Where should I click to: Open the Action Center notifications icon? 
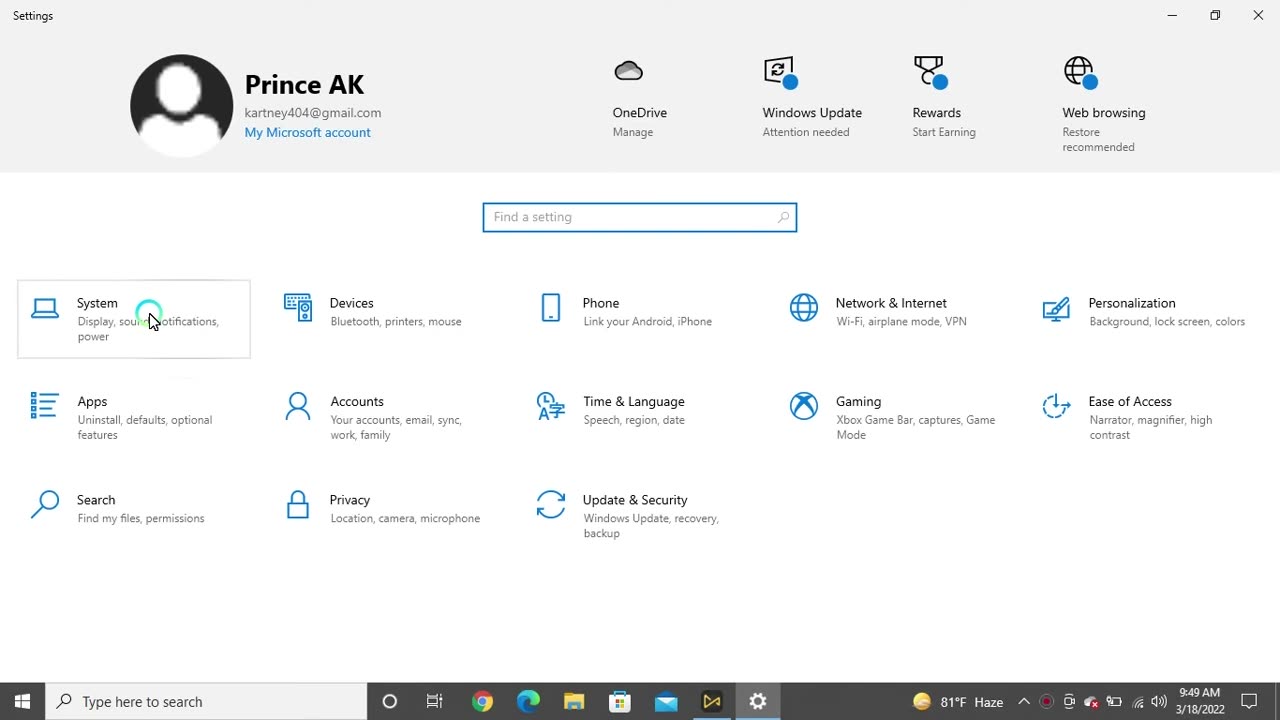pos(1249,701)
